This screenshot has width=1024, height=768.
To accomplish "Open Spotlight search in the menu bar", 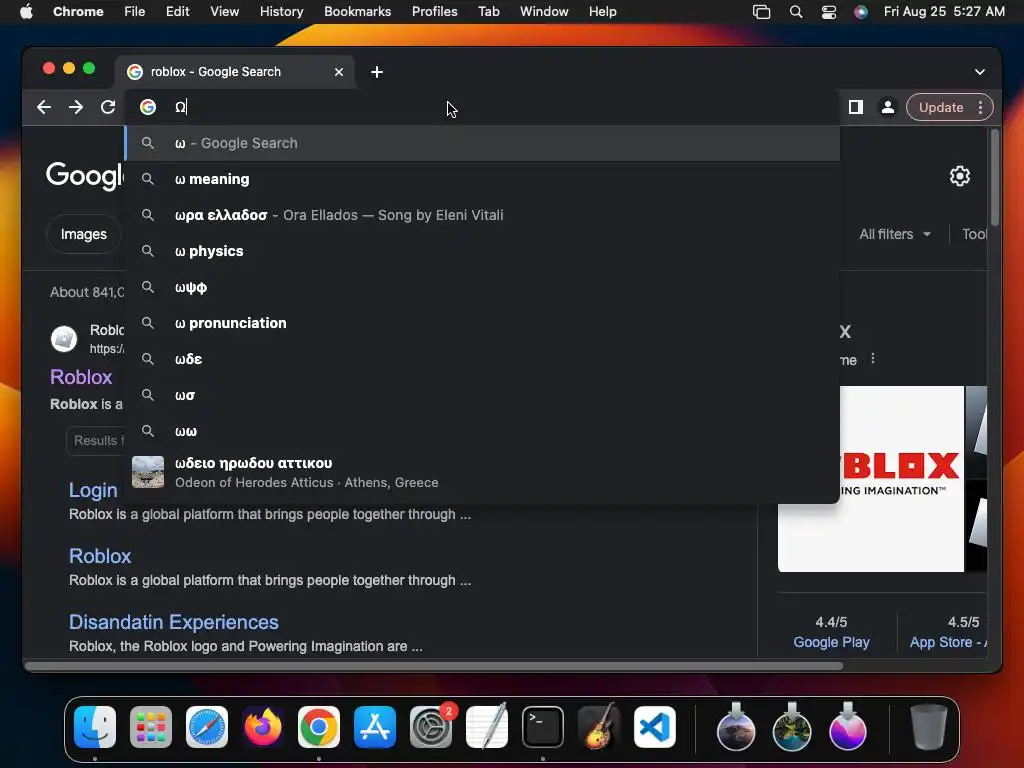I will click(x=795, y=12).
